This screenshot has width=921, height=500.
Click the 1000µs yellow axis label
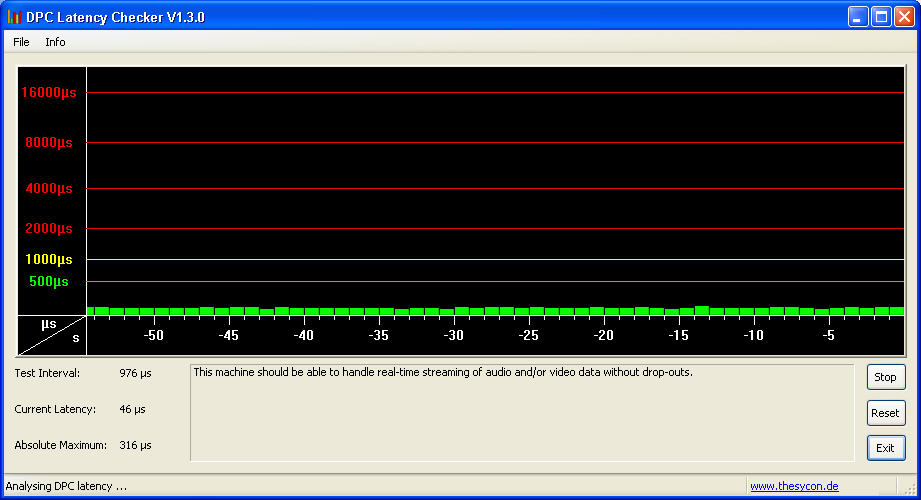[49, 259]
